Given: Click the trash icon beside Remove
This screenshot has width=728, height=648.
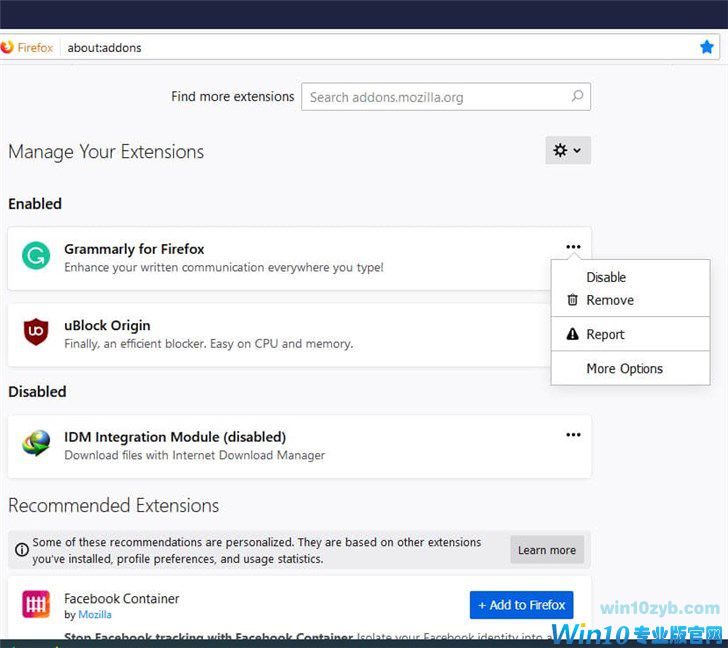Looking at the screenshot, I should 572,300.
